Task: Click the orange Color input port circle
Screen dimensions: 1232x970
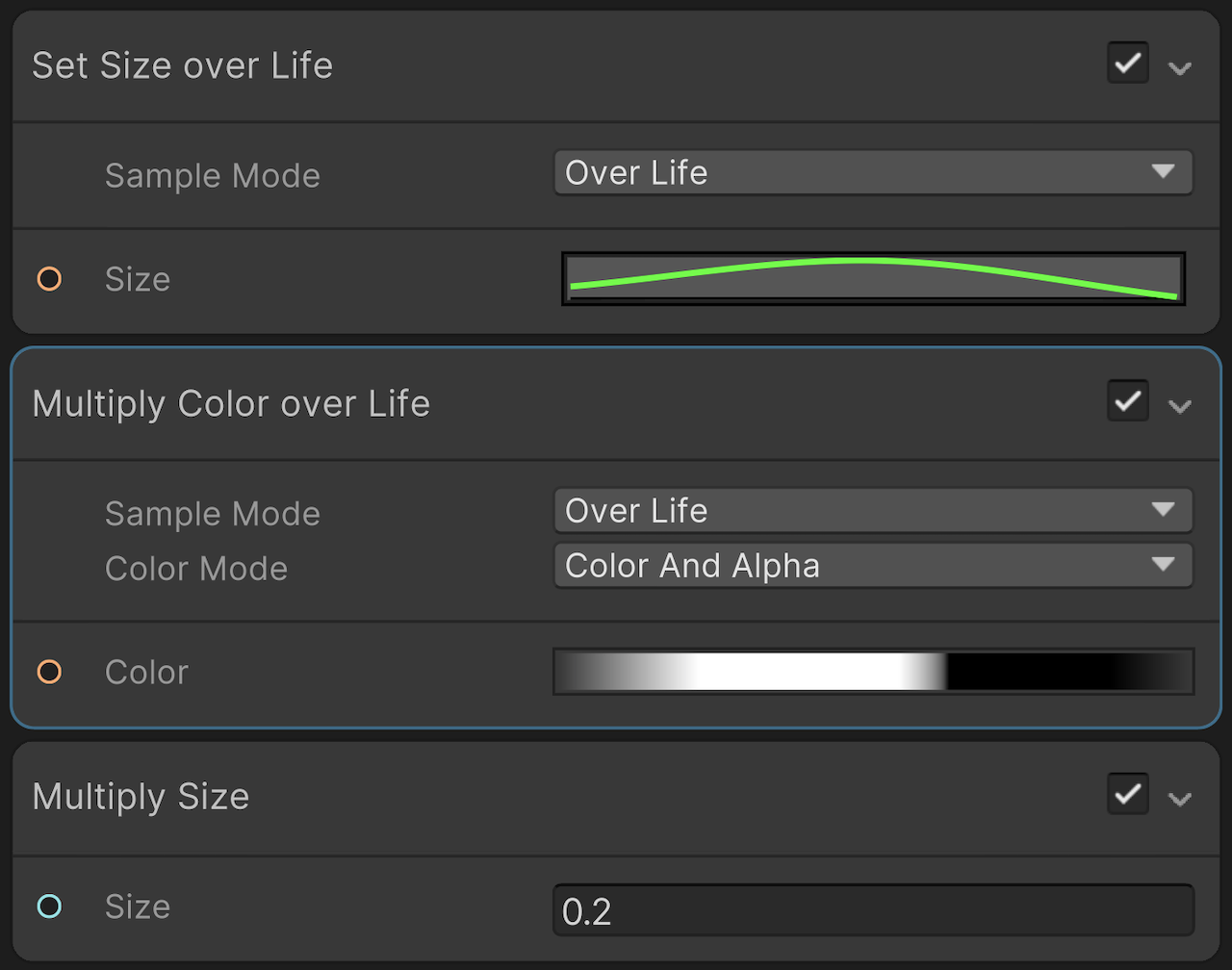Action: [x=49, y=672]
